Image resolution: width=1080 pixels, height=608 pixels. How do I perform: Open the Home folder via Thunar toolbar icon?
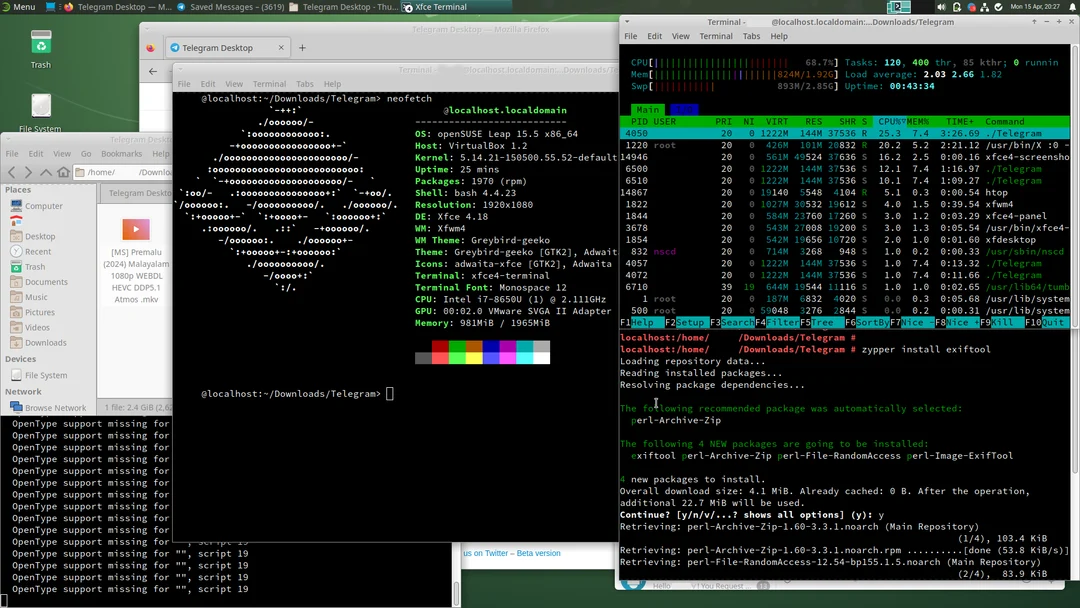point(62,173)
